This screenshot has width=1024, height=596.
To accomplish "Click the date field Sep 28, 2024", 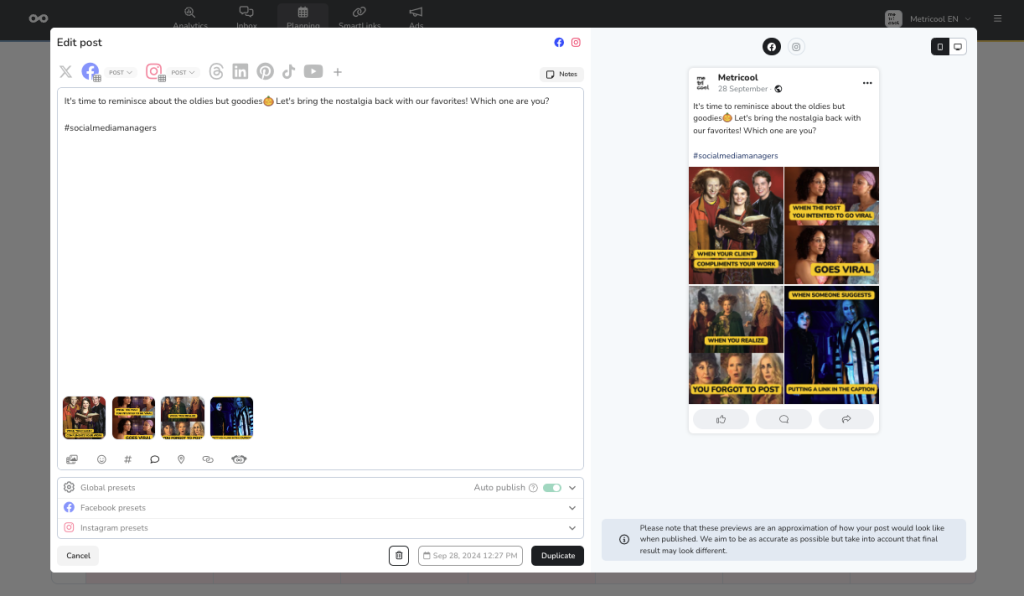I will click(470, 556).
